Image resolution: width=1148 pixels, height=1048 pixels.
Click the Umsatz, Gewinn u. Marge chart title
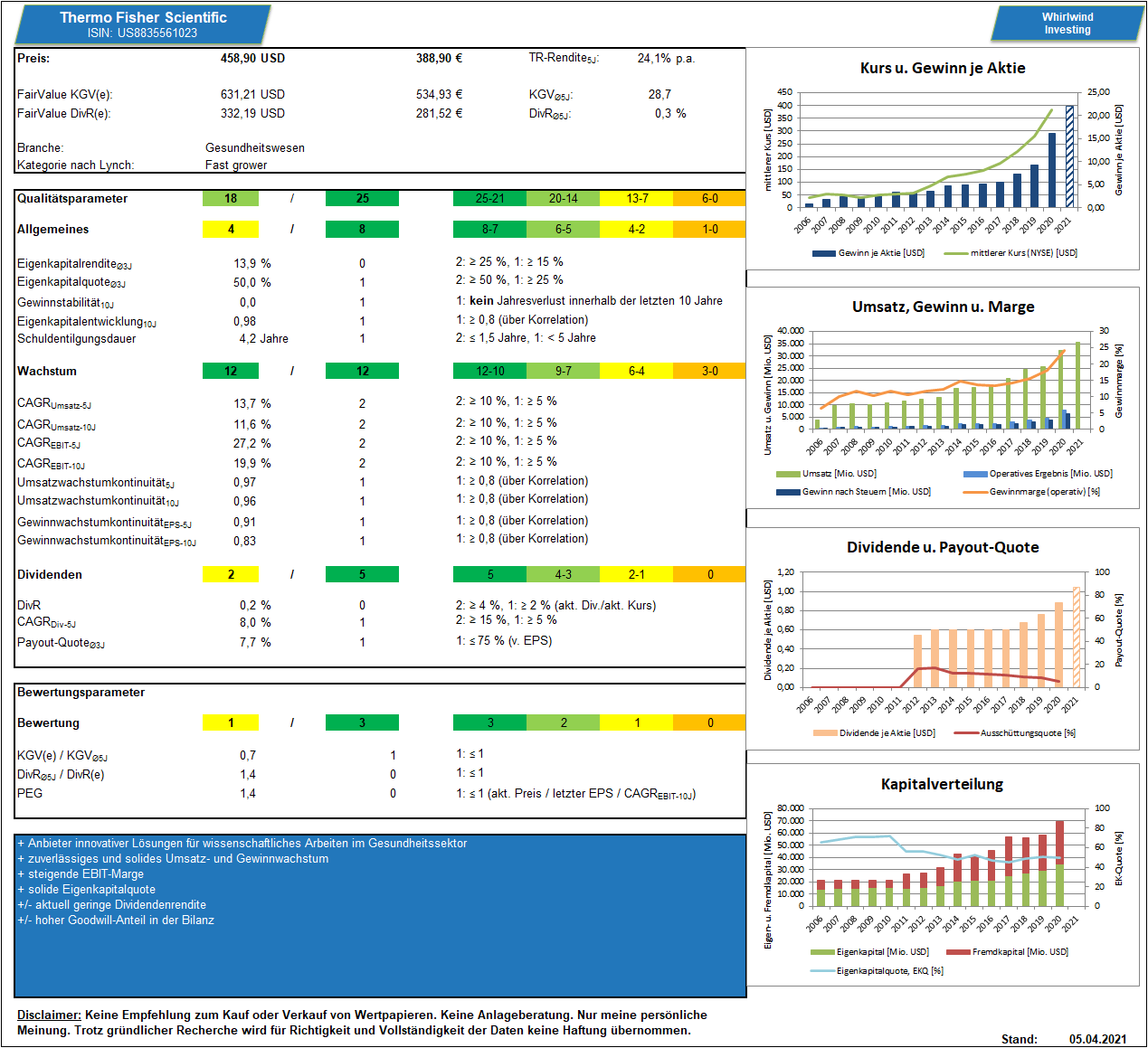pyautogui.click(x=943, y=307)
